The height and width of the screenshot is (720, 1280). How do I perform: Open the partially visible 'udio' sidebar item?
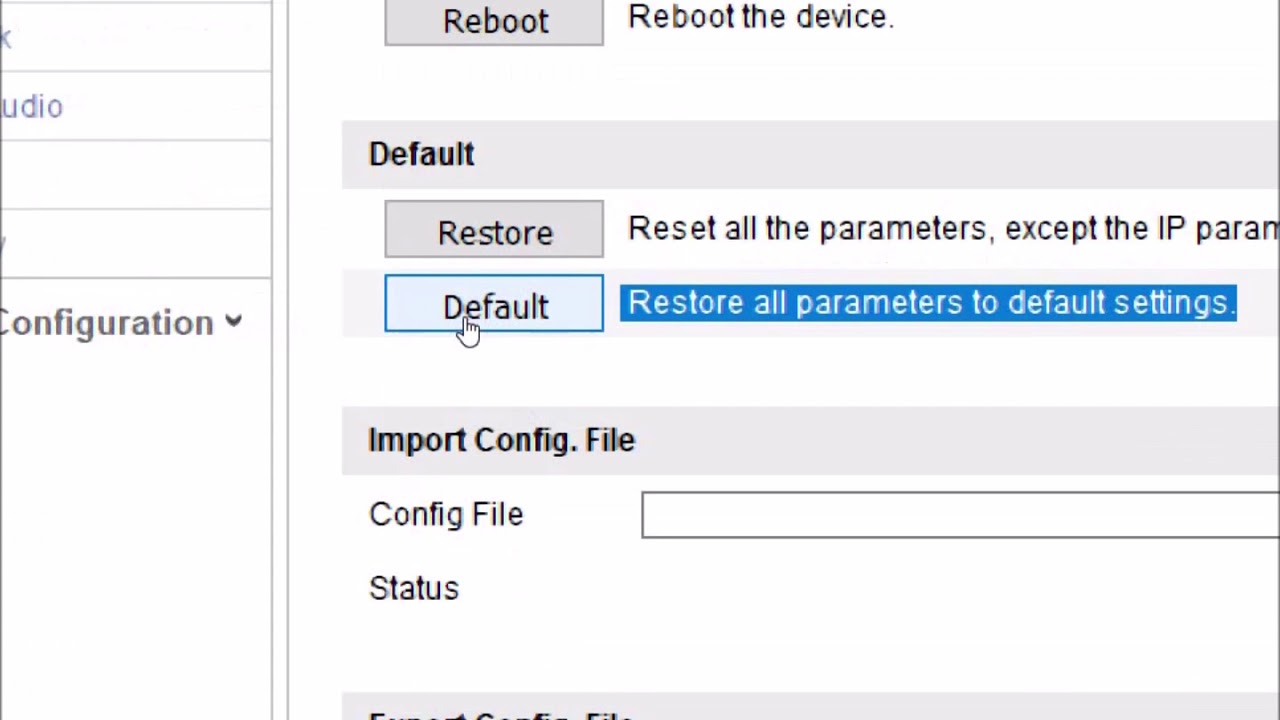coord(32,107)
